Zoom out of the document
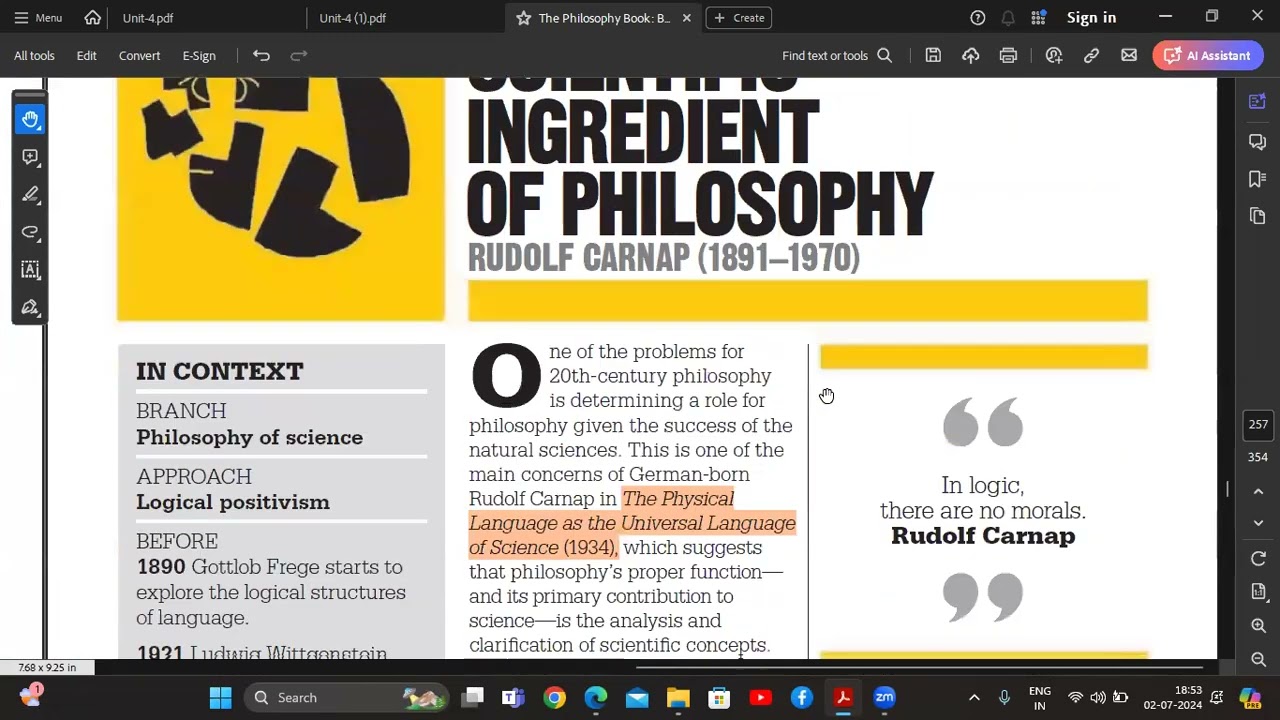 coord(1258,659)
